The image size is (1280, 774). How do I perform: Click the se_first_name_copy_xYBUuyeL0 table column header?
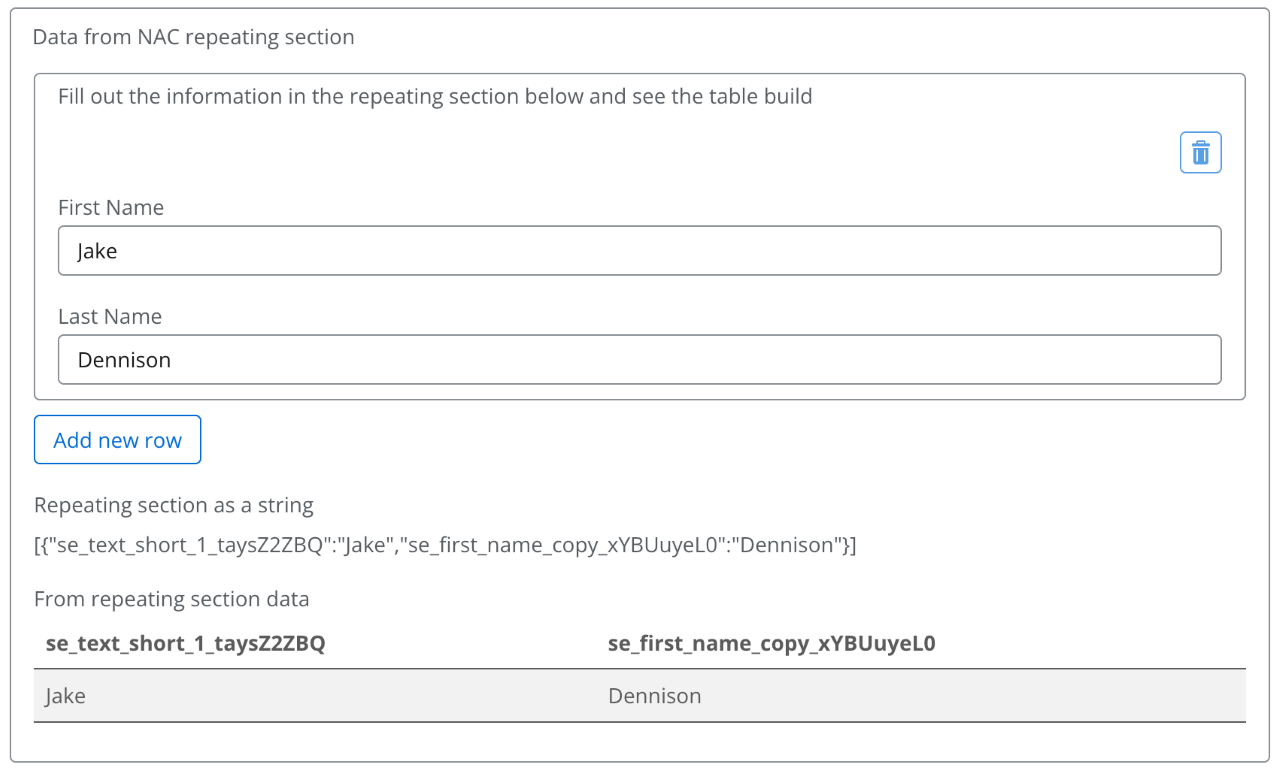coord(771,645)
